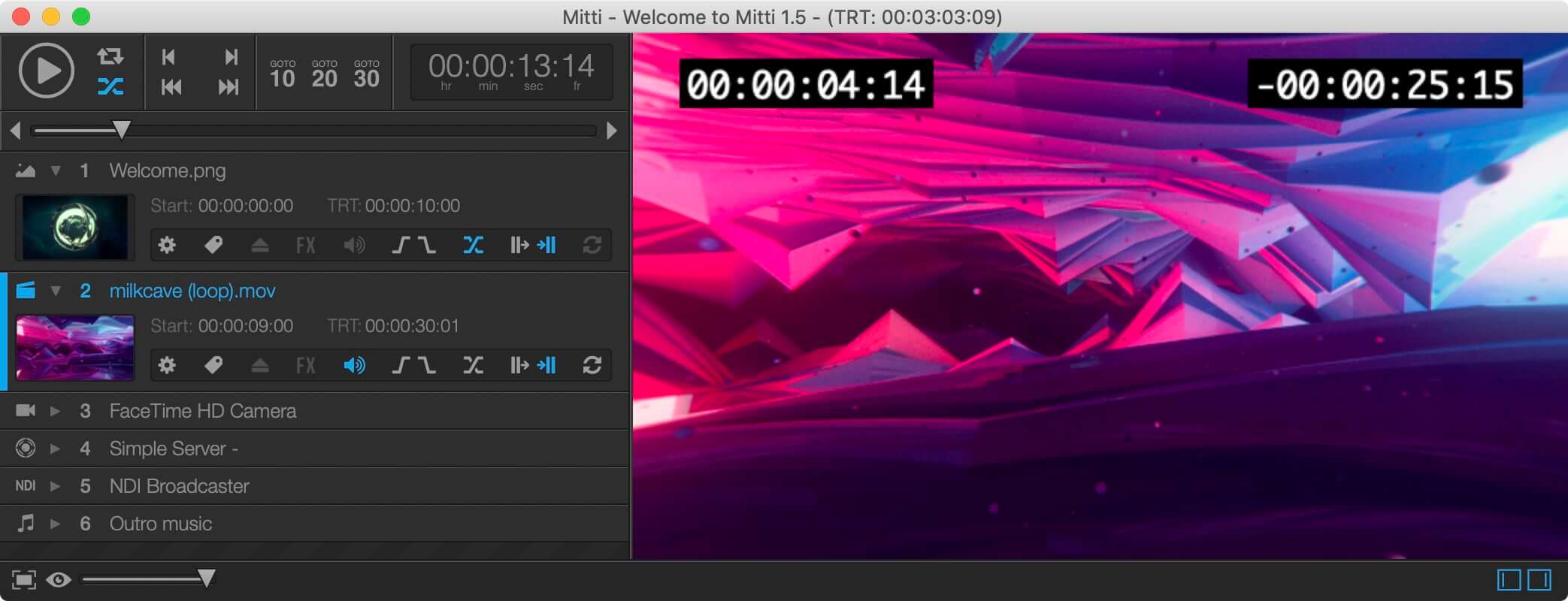Viewport: 1568px width, 601px height.
Task: Click the cue position scrubber slider
Action: (121, 131)
